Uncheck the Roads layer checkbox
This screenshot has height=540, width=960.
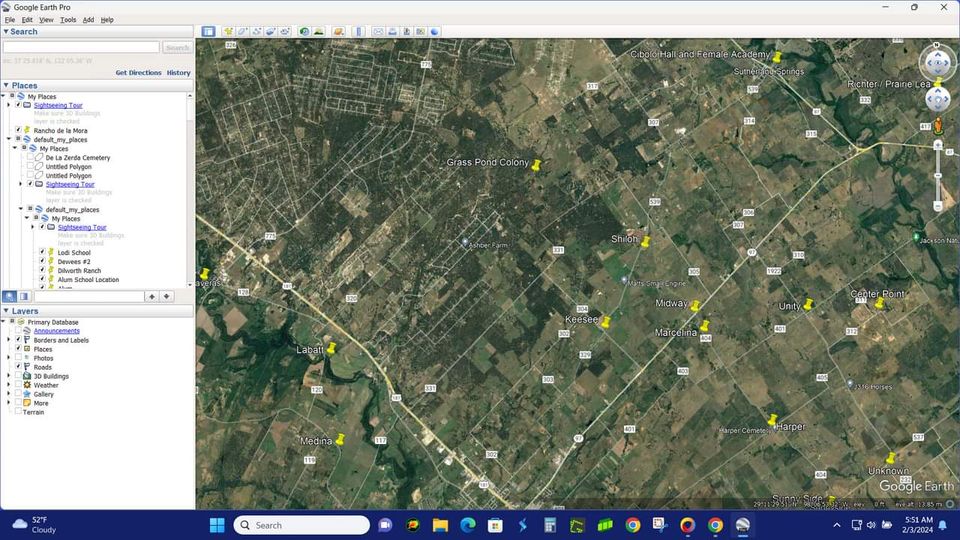[x=18, y=366]
